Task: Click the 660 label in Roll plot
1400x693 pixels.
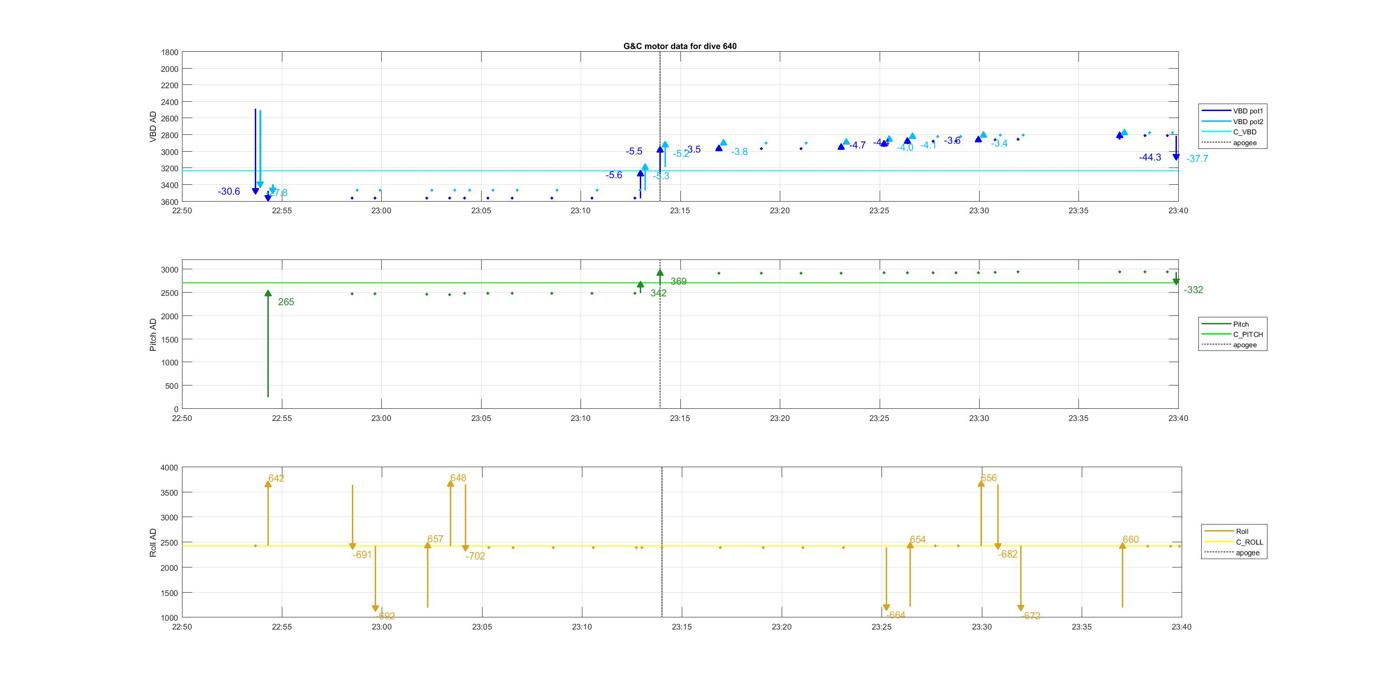Action: coord(1130,540)
